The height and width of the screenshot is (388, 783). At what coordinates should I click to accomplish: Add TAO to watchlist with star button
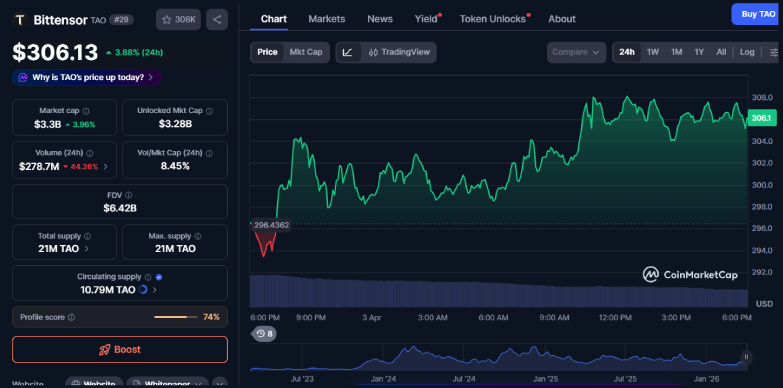pyautogui.click(x=178, y=20)
